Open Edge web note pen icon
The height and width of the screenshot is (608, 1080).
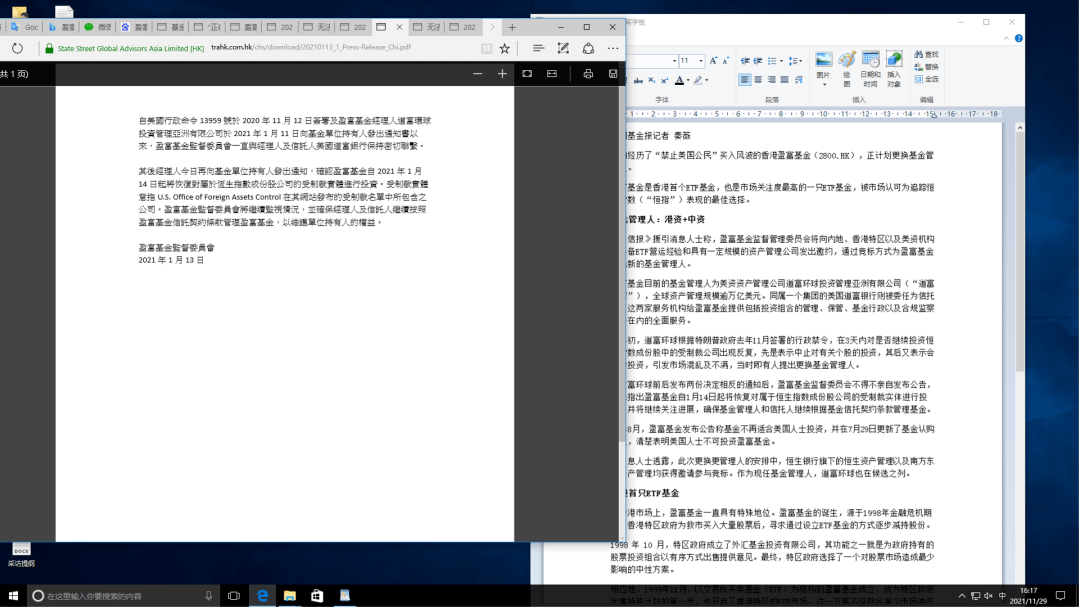[563, 48]
